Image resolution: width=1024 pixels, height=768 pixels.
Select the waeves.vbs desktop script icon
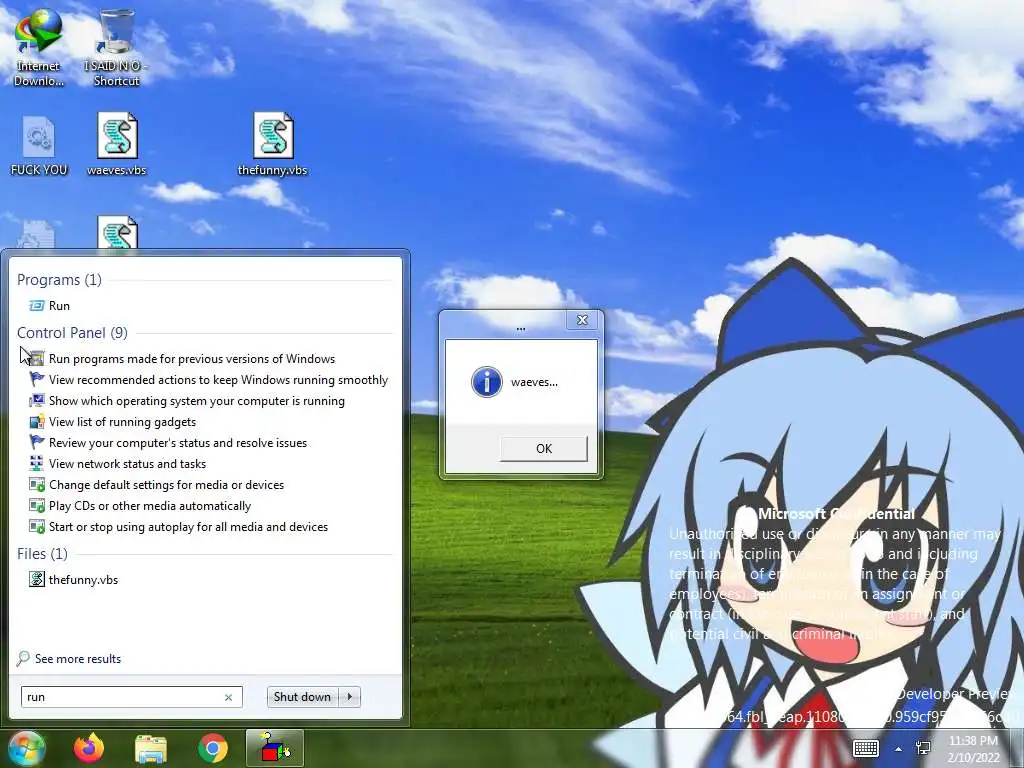point(117,144)
